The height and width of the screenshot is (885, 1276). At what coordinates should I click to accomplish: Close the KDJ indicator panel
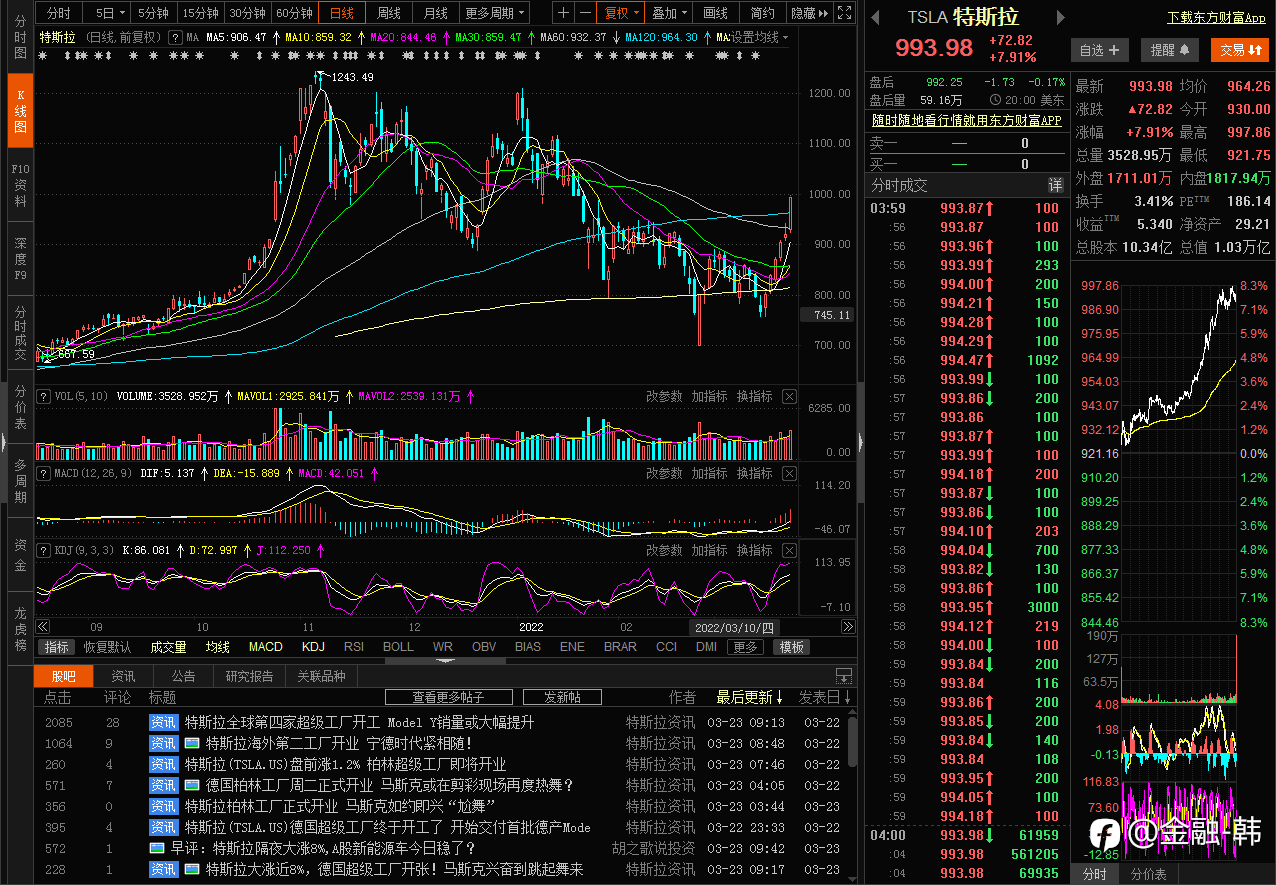[x=789, y=550]
